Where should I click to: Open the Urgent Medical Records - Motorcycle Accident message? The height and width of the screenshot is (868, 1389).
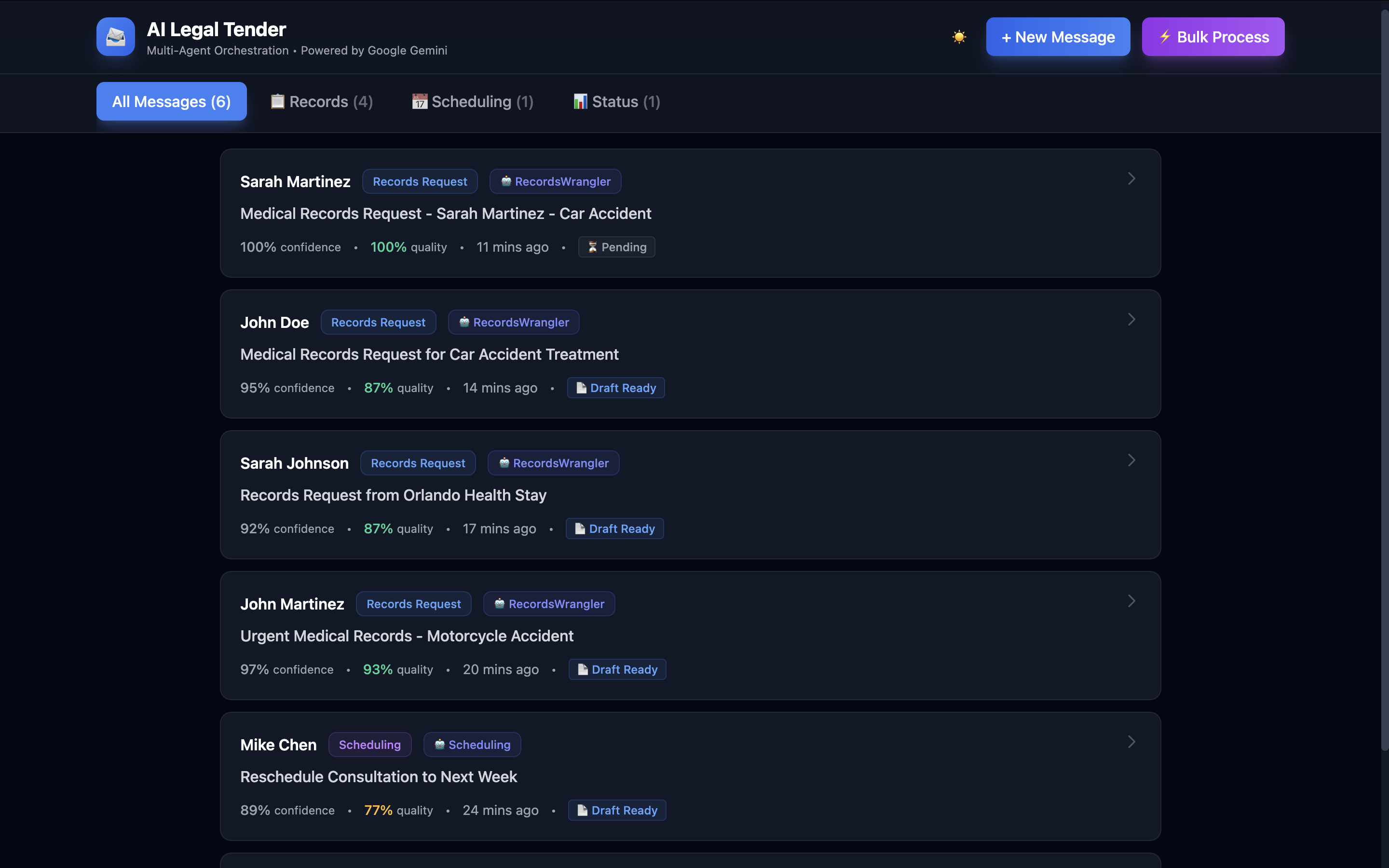tap(407, 636)
